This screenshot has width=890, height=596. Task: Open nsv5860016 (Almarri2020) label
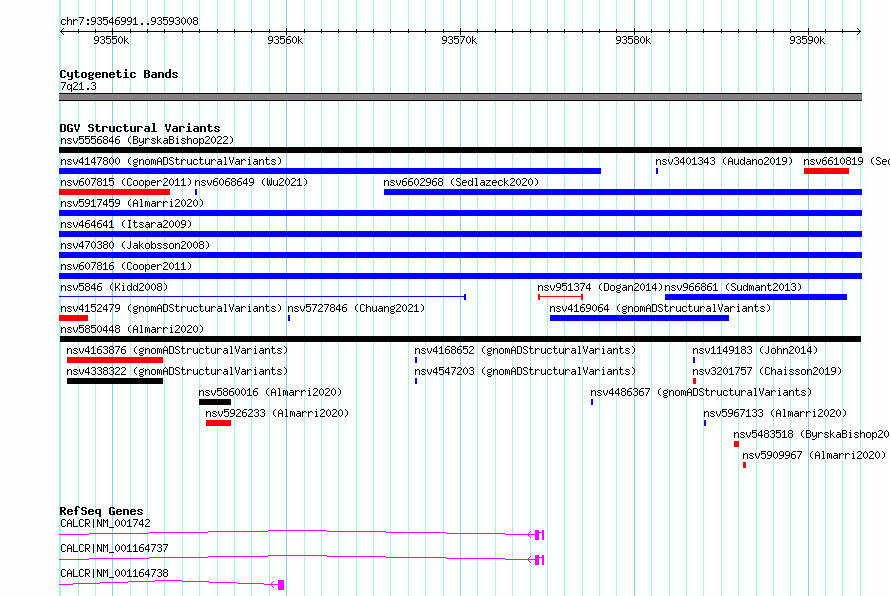[x=270, y=392]
